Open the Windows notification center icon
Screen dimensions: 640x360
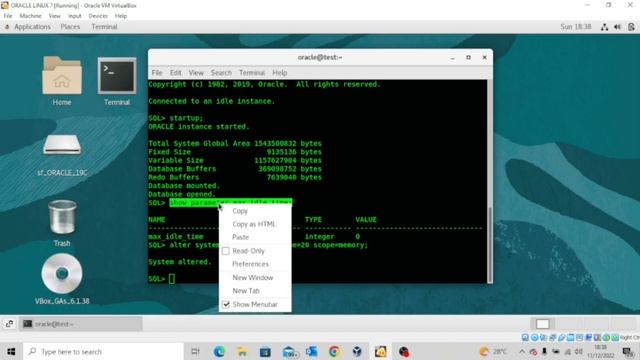tap(628, 351)
